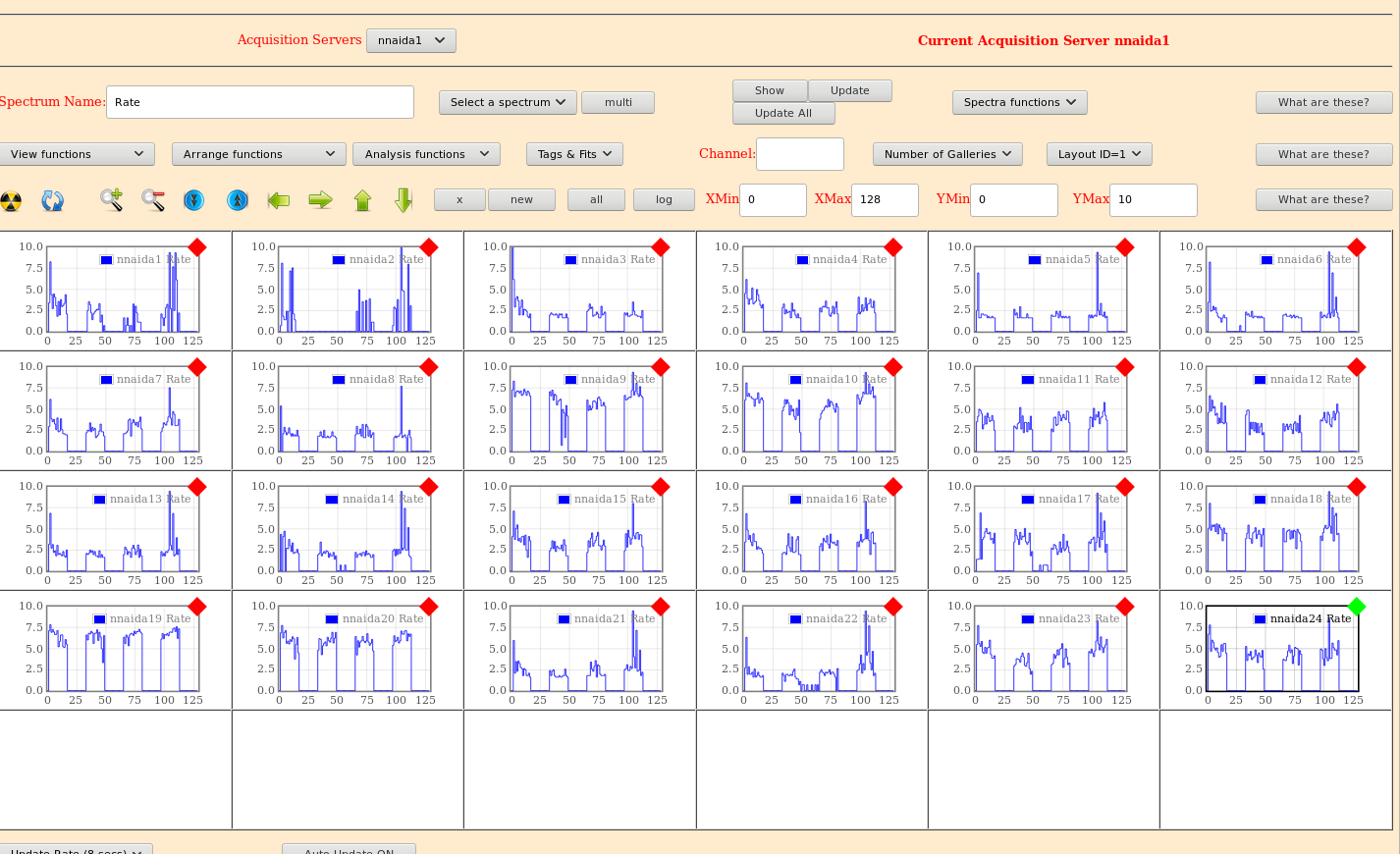Open the Acquisition Servers nnaida1 dropdown

(410, 40)
